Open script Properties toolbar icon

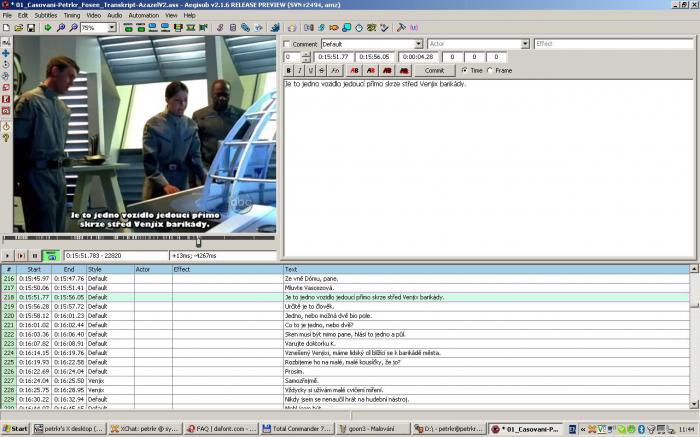coord(233,28)
